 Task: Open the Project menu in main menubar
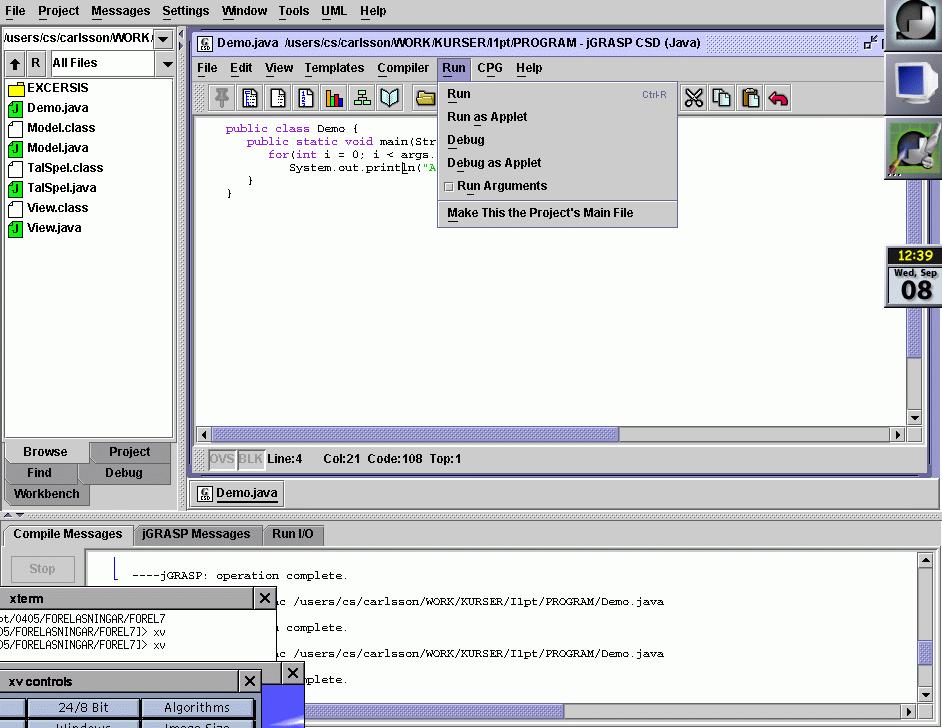point(58,11)
